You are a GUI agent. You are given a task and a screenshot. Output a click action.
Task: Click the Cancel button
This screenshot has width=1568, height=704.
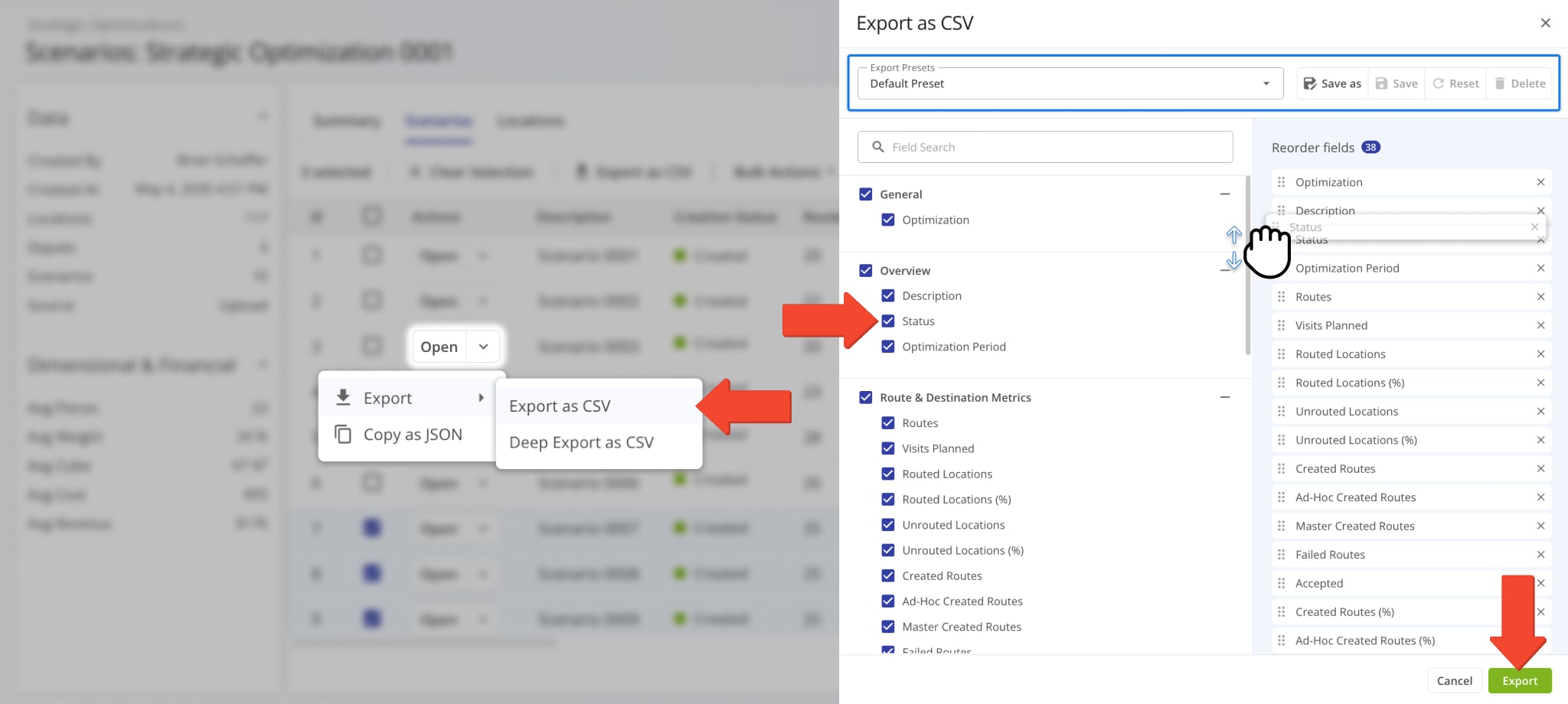pos(1454,680)
